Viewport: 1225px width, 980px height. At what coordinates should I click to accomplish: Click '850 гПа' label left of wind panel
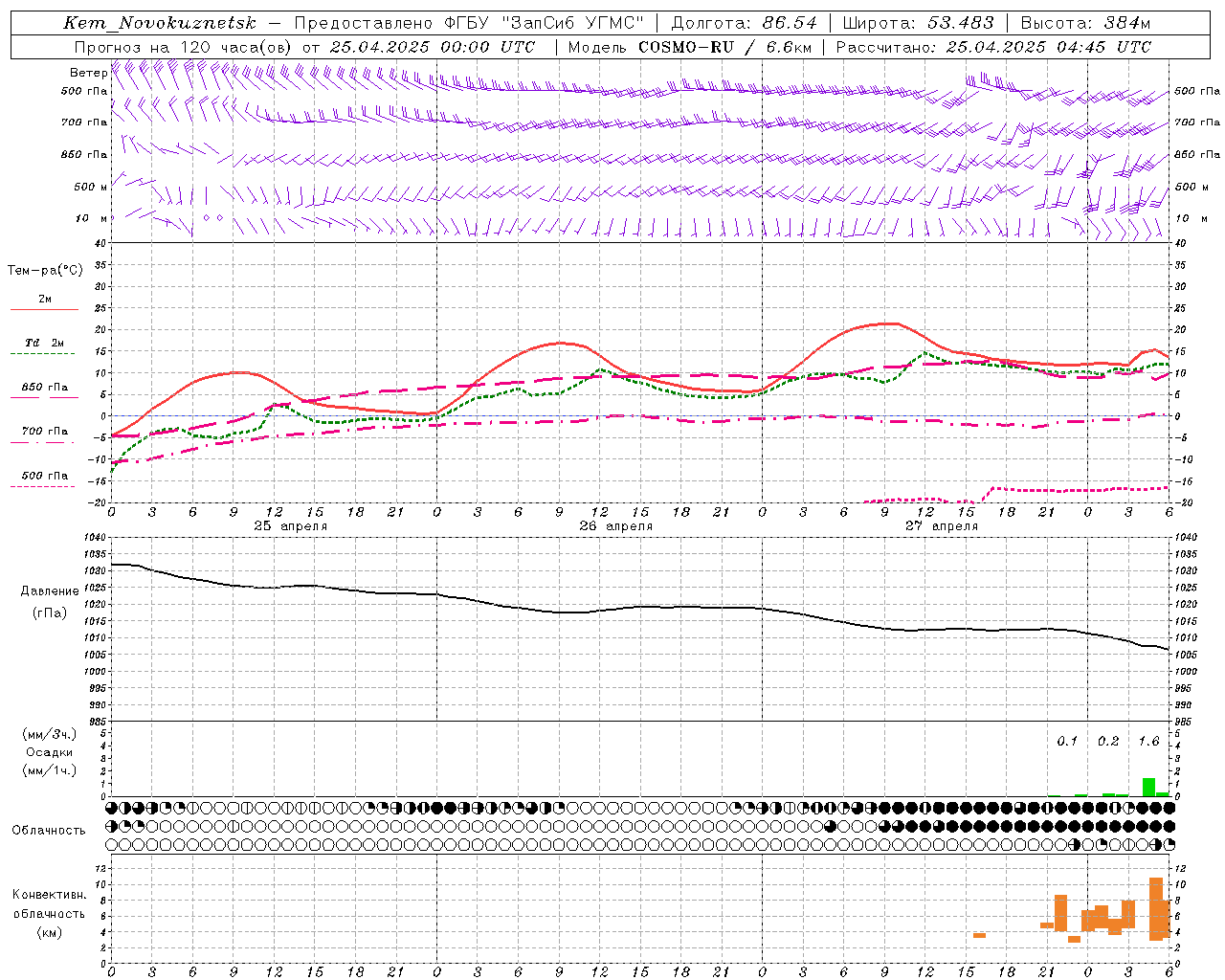click(x=84, y=154)
